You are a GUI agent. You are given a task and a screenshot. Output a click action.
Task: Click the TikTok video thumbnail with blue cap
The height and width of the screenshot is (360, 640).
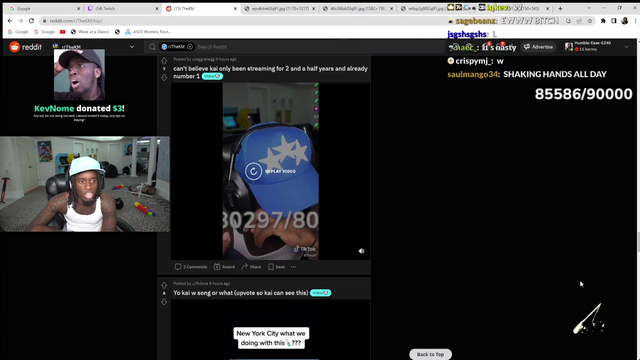pyautogui.click(x=271, y=171)
